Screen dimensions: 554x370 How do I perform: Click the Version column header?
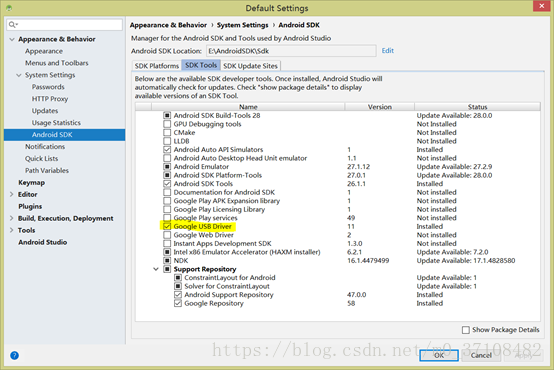click(379, 107)
